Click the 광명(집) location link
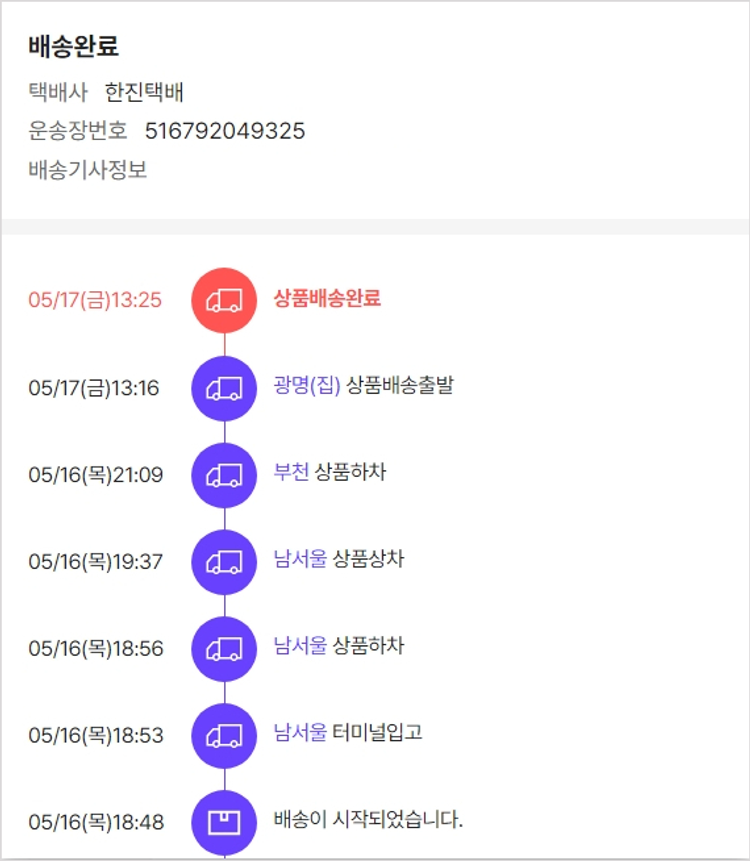 pos(307,386)
